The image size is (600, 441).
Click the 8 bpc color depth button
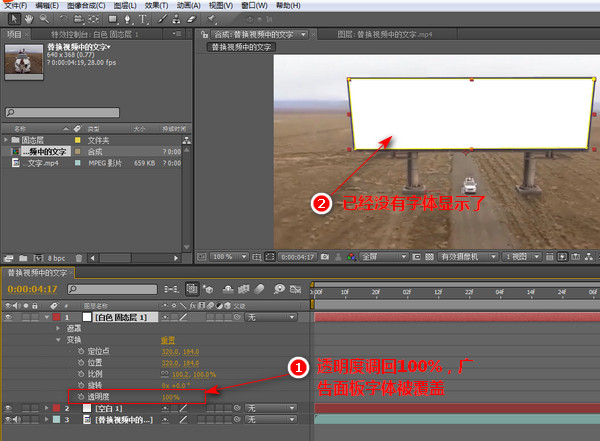[56, 258]
